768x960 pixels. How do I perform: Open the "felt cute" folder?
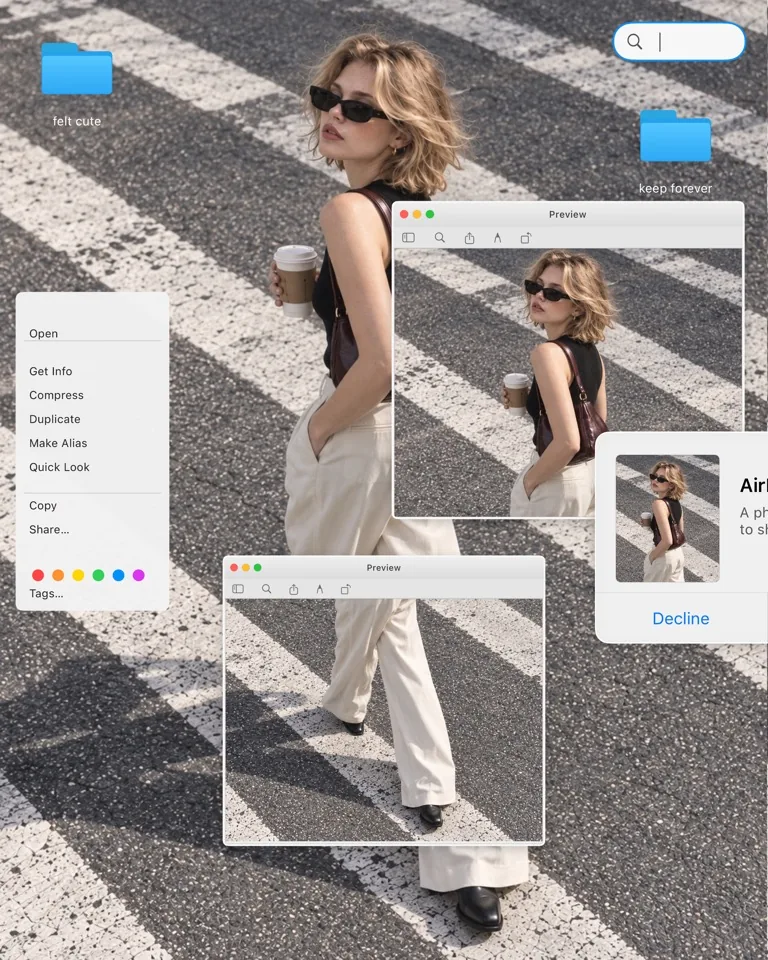coord(77,69)
